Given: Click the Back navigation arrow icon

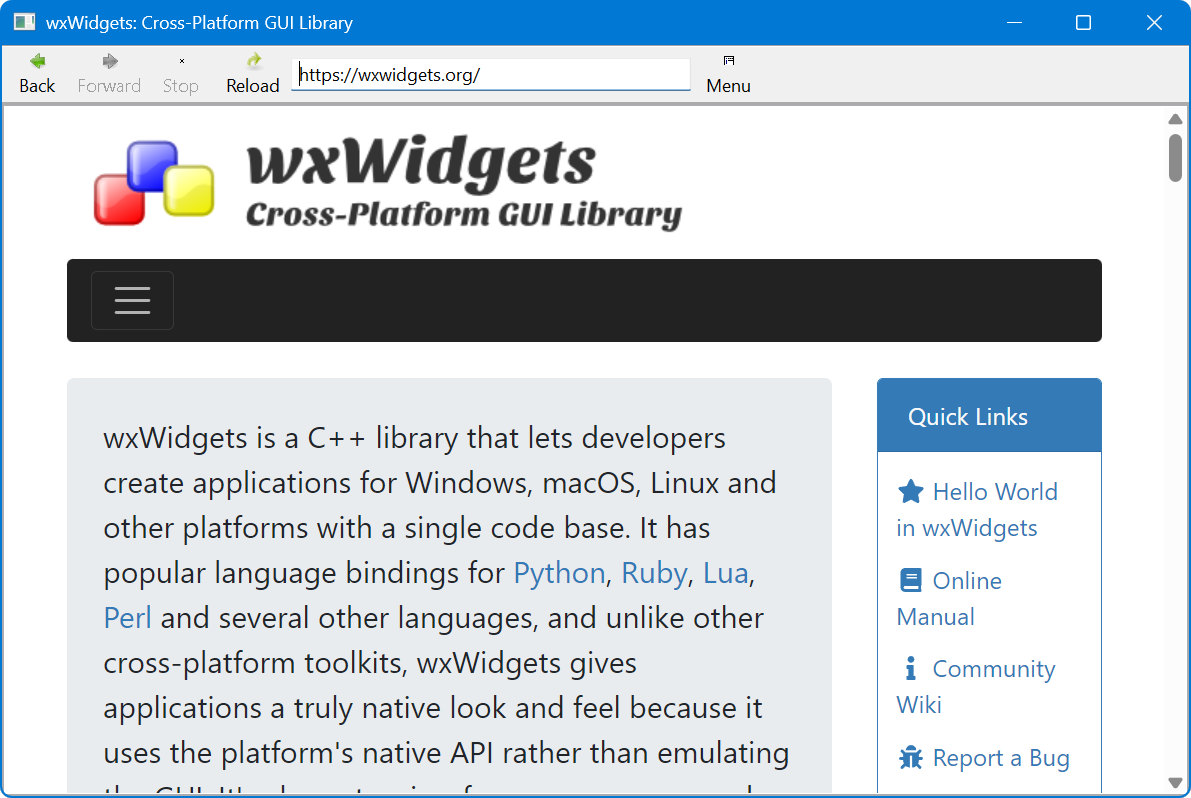Looking at the screenshot, I should [x=36, y=60].
